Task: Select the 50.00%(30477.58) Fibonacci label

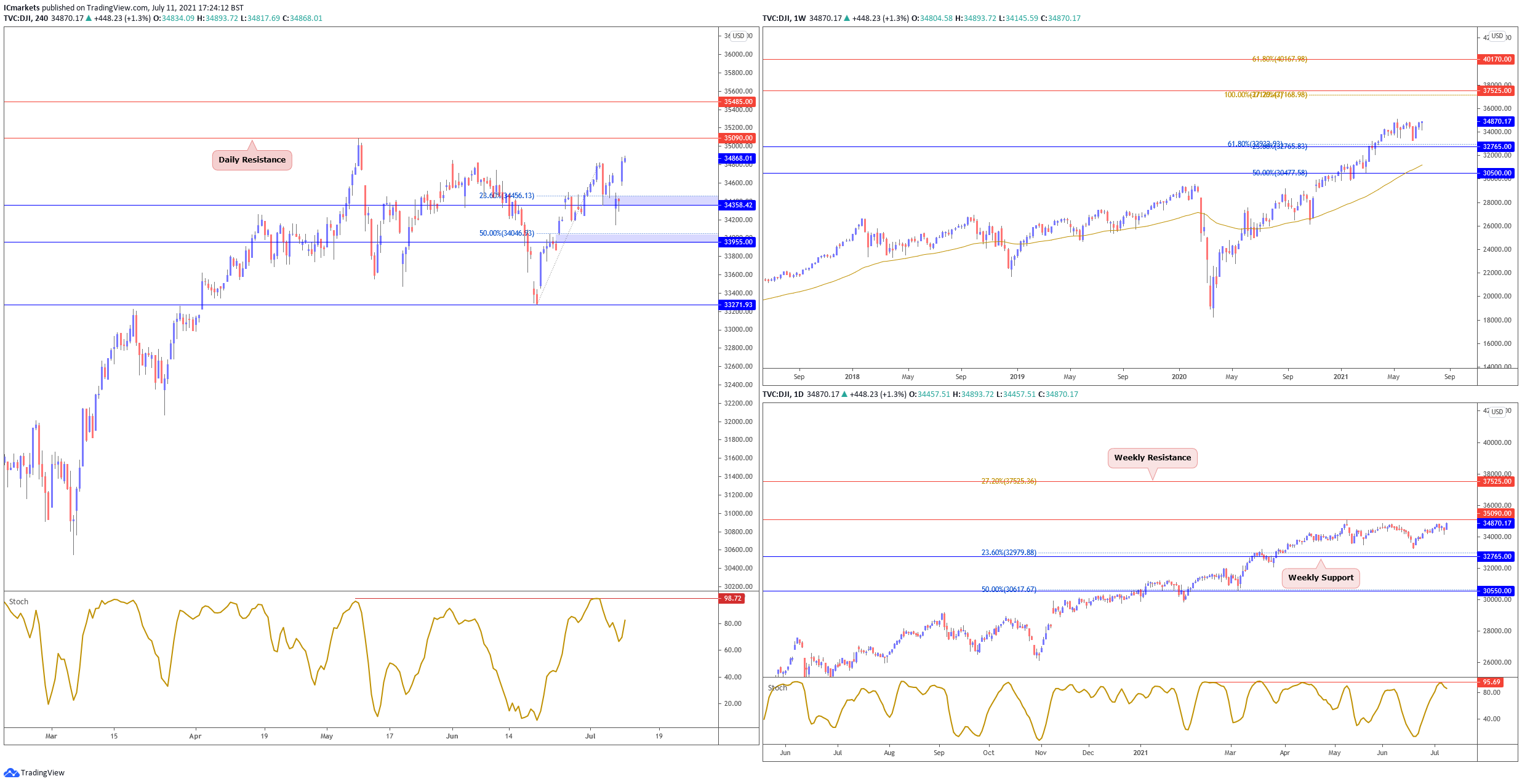Action: [x=1280, y=174]
